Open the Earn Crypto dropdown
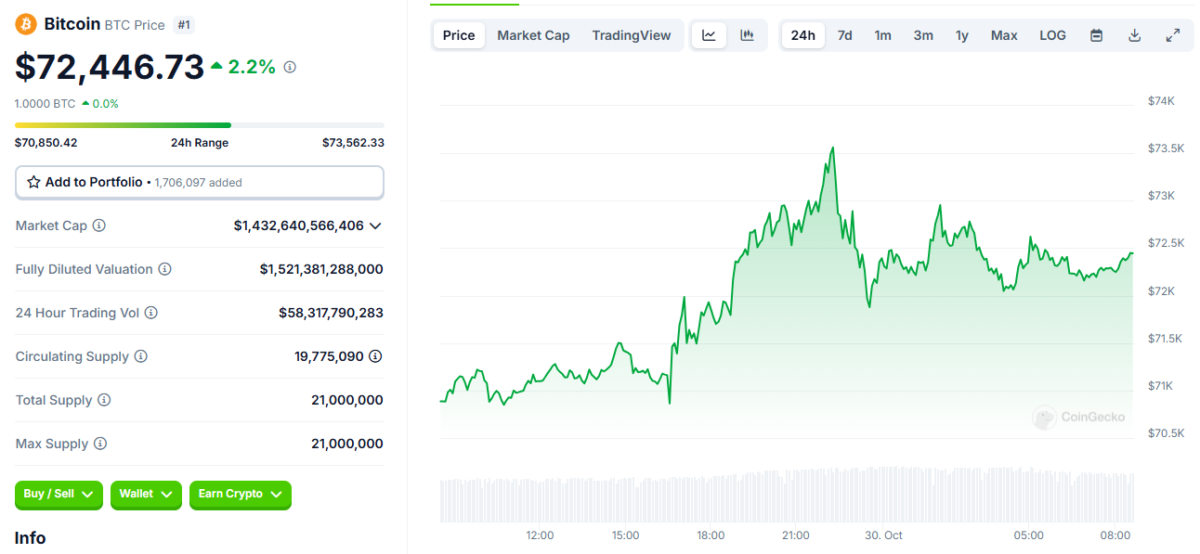This screenshot has height=554, width=1200. tap(240, 494)
